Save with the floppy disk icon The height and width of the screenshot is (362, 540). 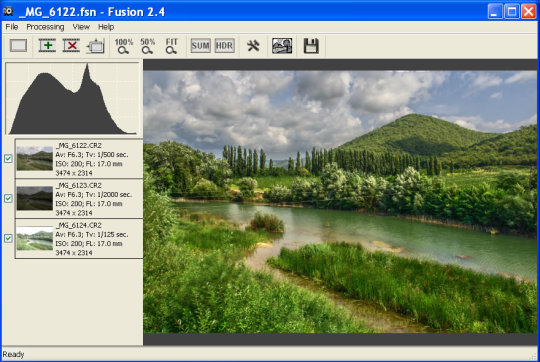click(x=311, y=46)
